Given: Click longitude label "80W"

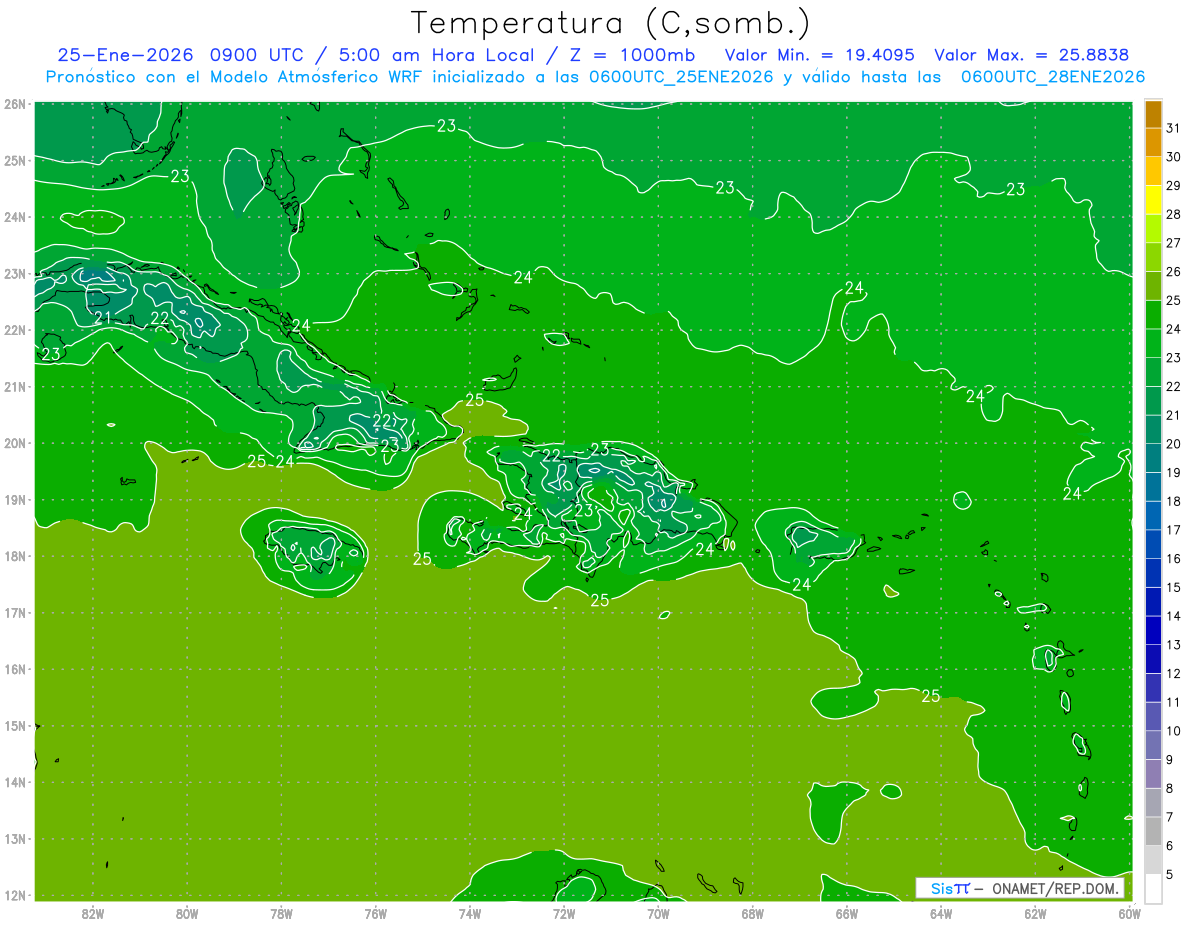Looking at the screenshot, I should pos(187,913).
